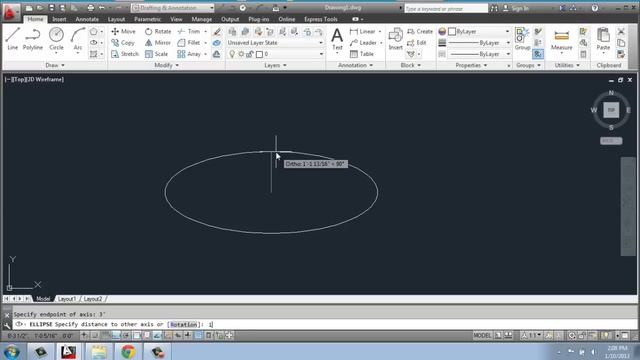Open the Annotate ribbon tab

pos(87,19)
